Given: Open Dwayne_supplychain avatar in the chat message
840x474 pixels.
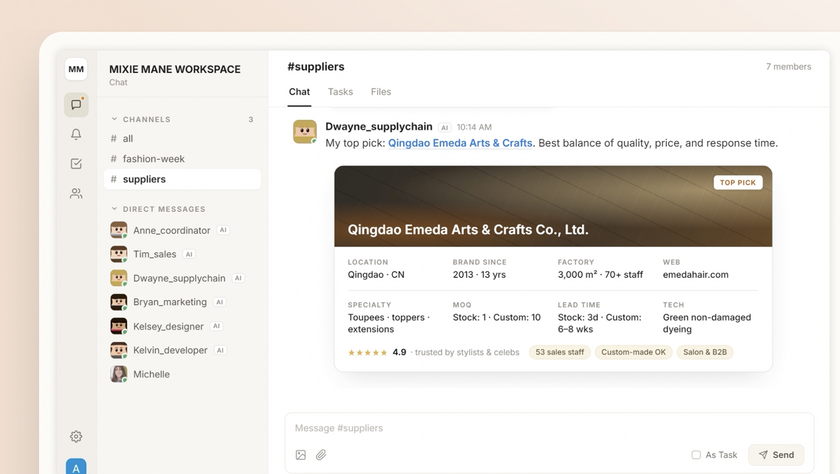Looking at the screenshot, I should click(x=304, y=132).
